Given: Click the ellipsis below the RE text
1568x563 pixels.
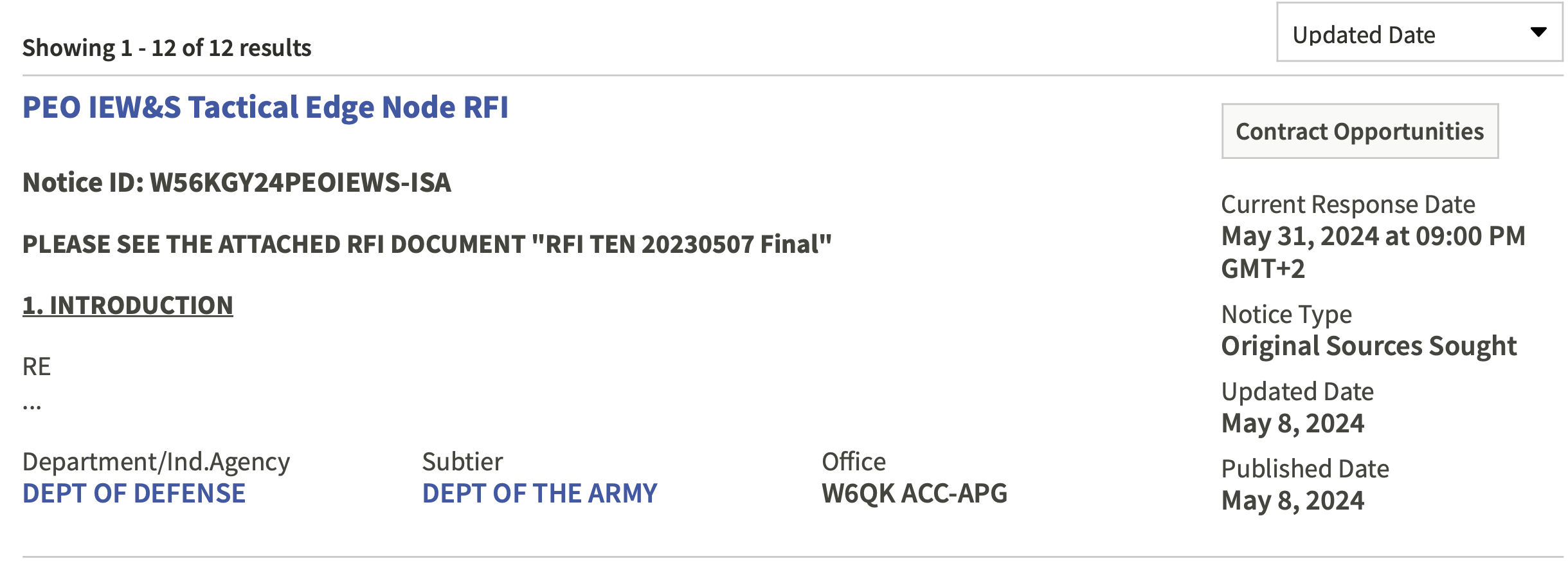Looking at the screenshot, I should pos(32,405).
